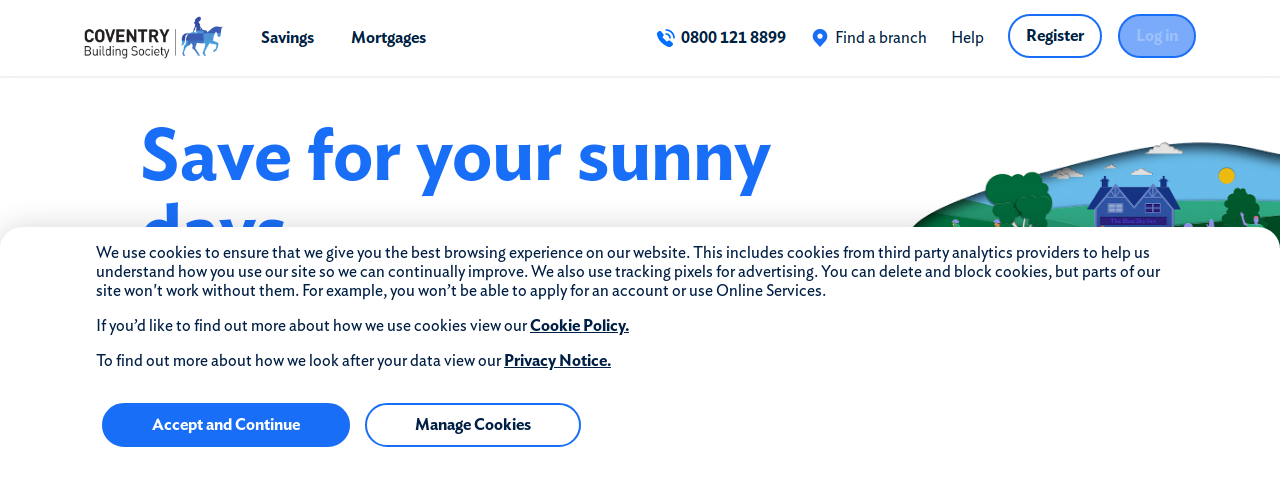Click the Register button
The width and height of the screenshot is (1280, 480).
pyautogui.click(x=1055, y=36)
